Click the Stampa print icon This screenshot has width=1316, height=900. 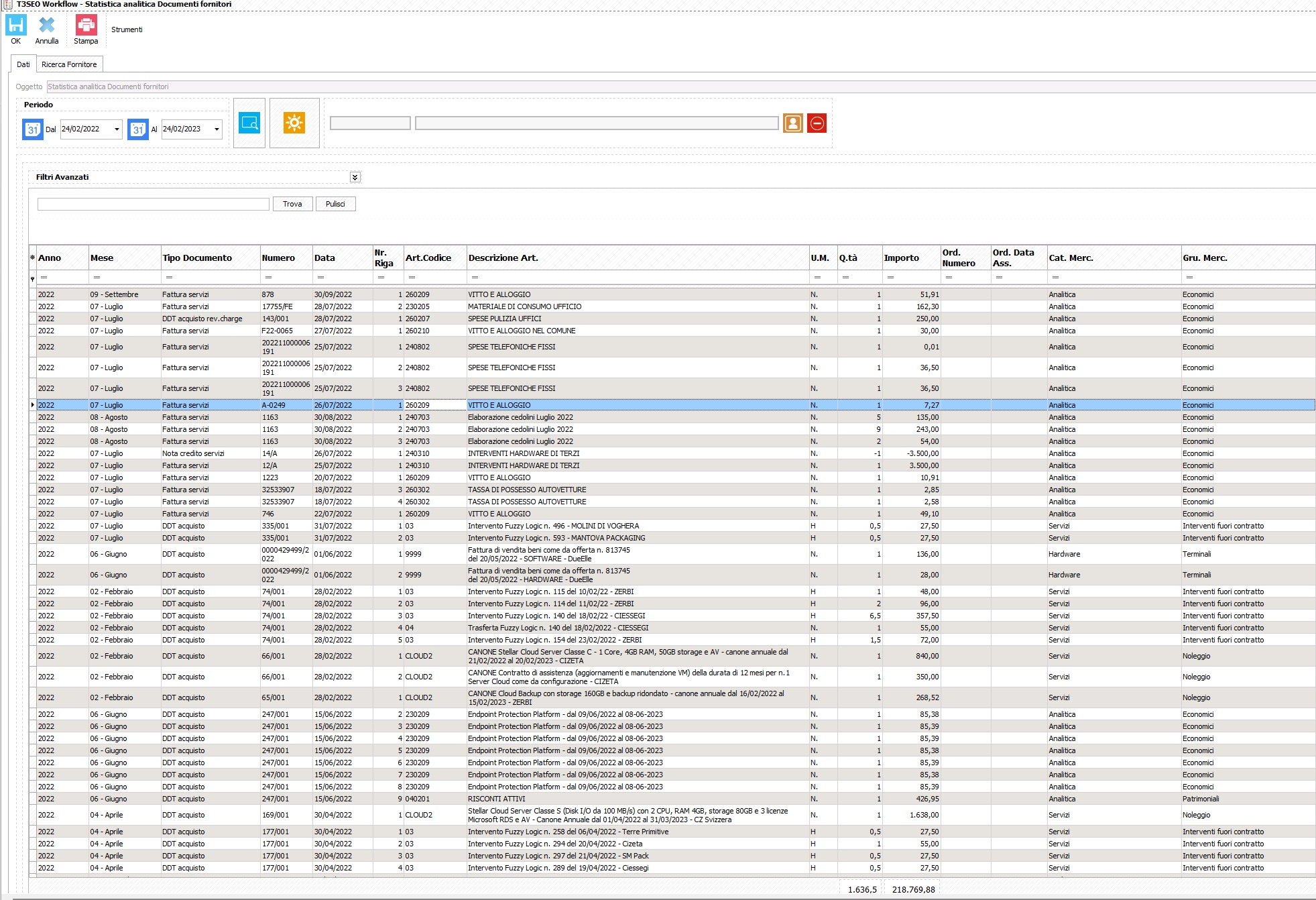[x=86, y=25]
